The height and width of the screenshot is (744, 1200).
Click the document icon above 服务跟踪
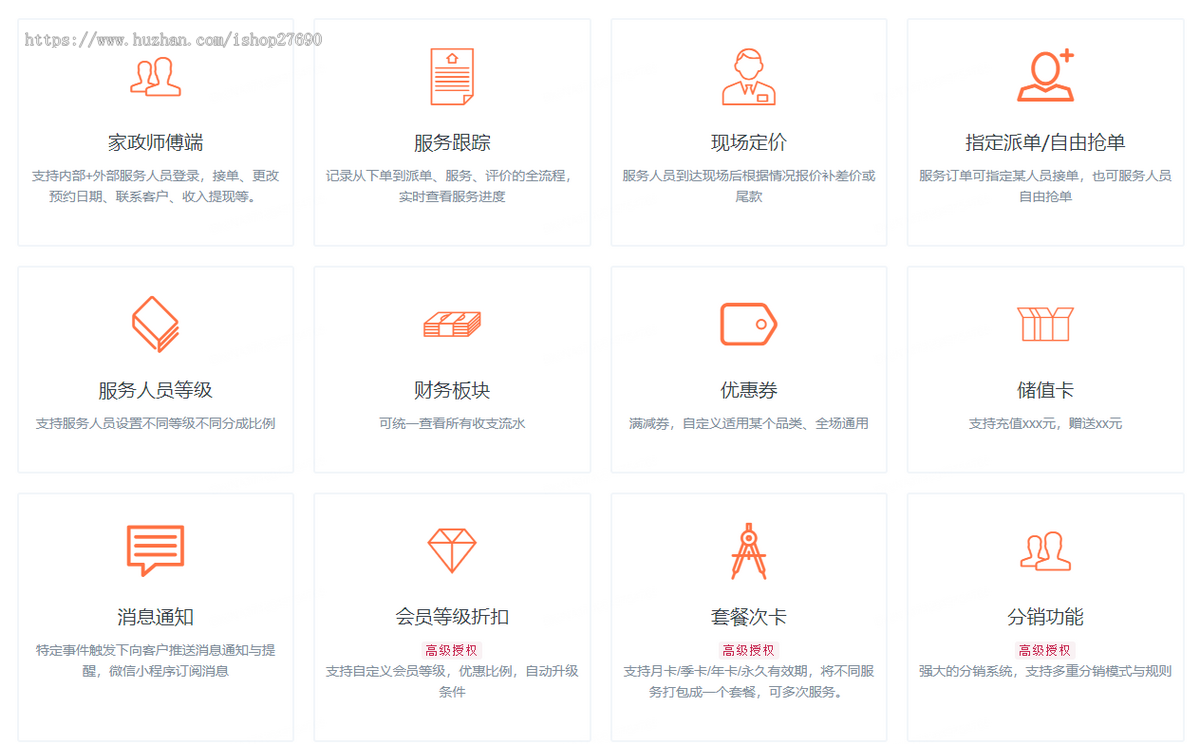click(x=452, y=77)
